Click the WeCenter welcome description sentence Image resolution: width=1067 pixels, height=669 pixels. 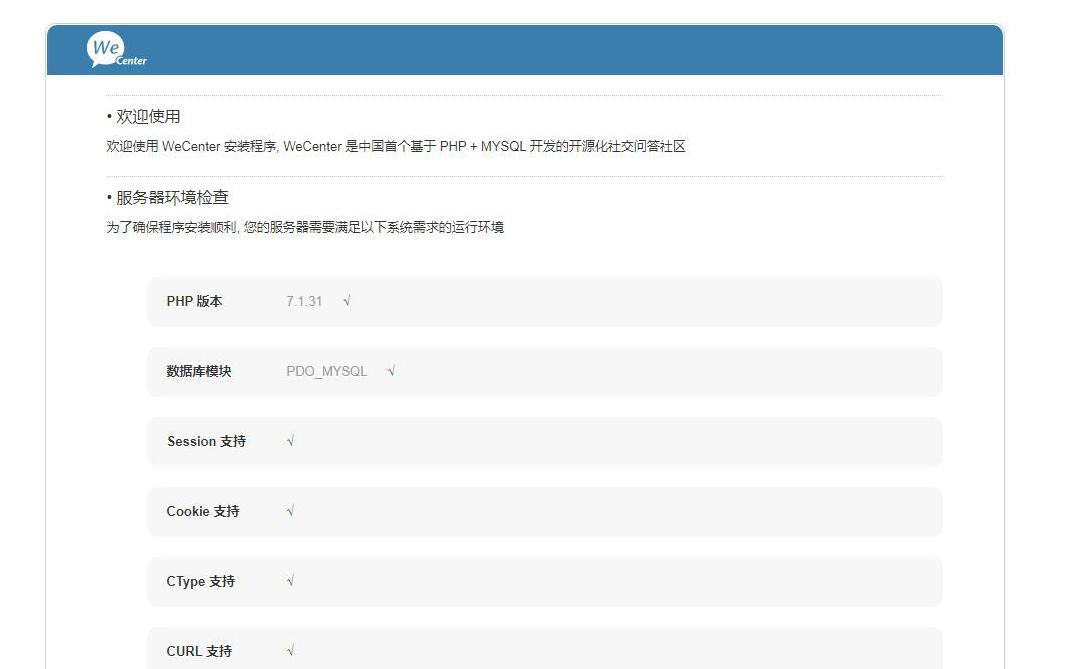pyautogui.click(x=395, y=146)
